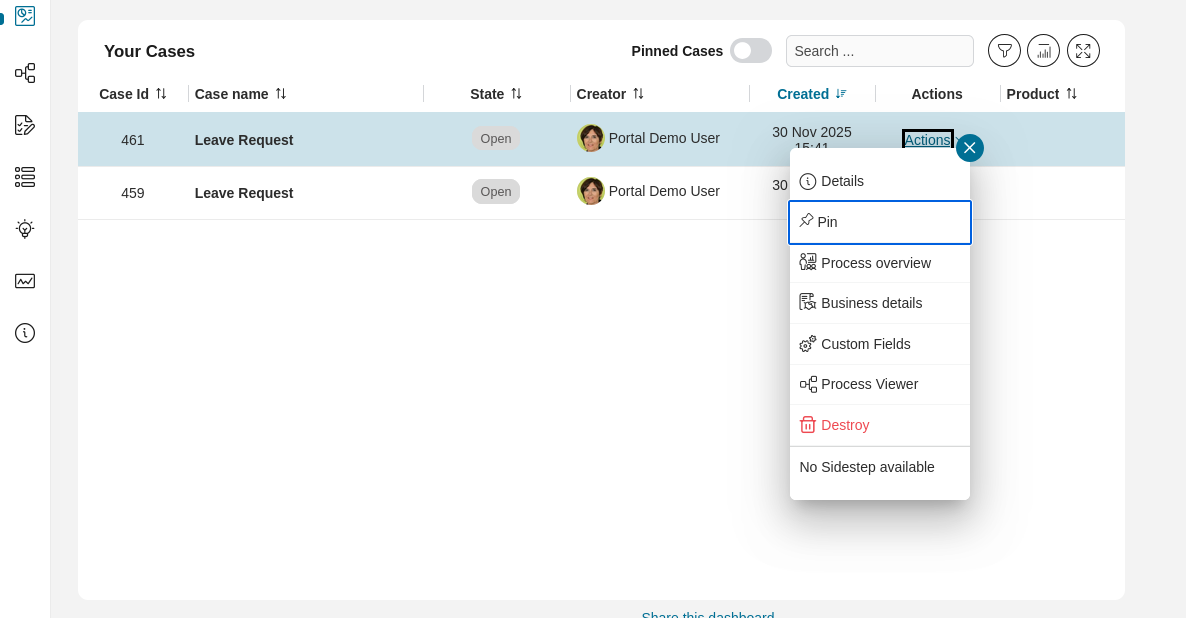Expand the dashboard to fullscreen
Image resolution: width=1186 pixels, height=618 pixels.
click(x=1083, y=50)
